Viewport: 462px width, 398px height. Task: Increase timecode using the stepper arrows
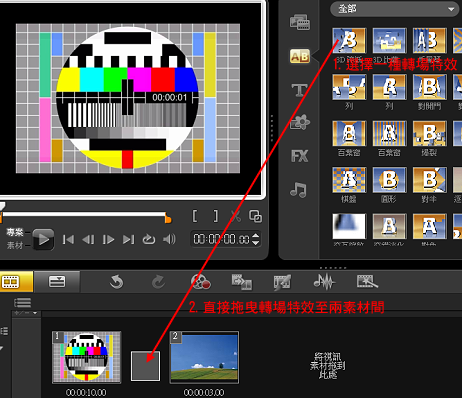tap(256, 235)
